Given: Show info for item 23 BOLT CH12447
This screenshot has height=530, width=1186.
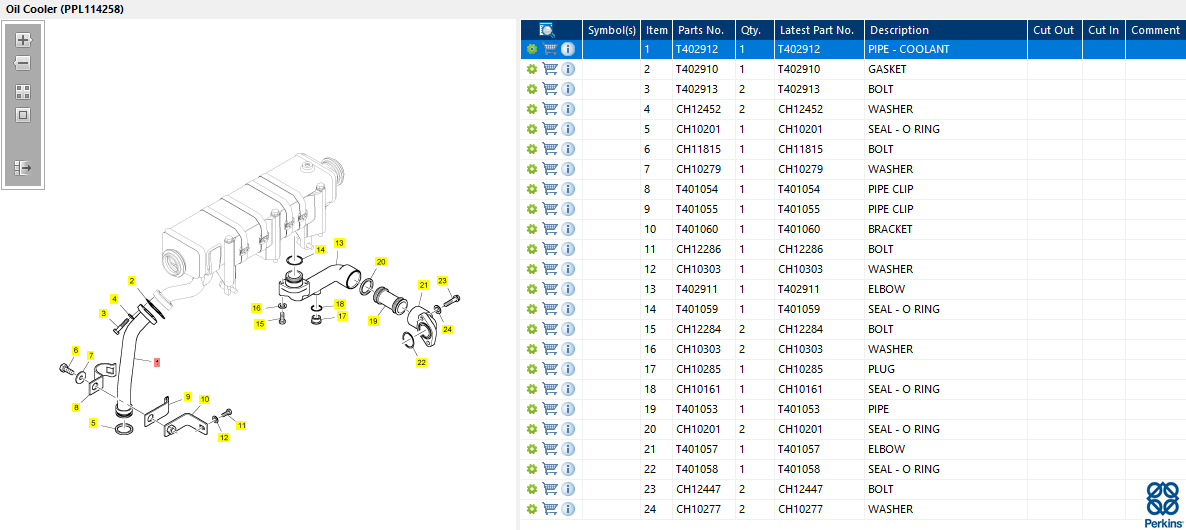Looking at the screenshot, I should click(568, 489).
